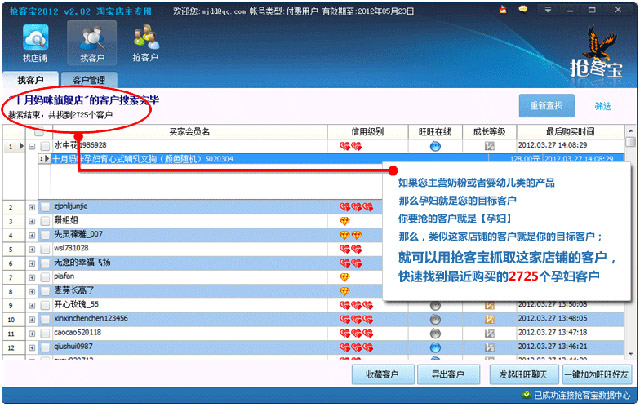Check the checkbox for xinxinchendhen123456
640x407 pixels.
pyautogui.click(x=45, y=319)
